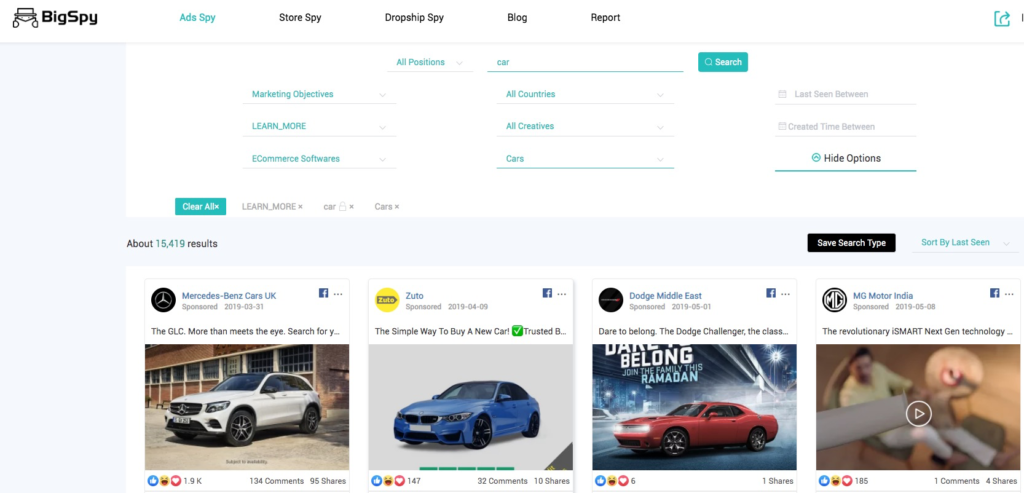
Task: Click Facebook icon on MG Motor India card
Action: (995, 293)
